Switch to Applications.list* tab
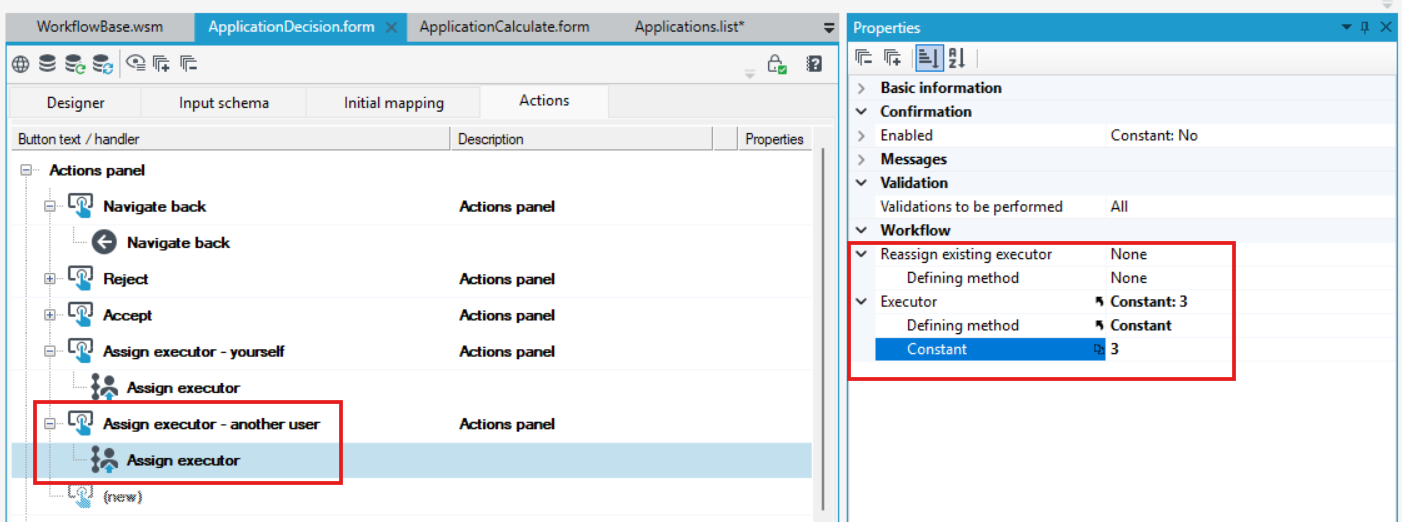The image size is (1402, 522). 689,27
